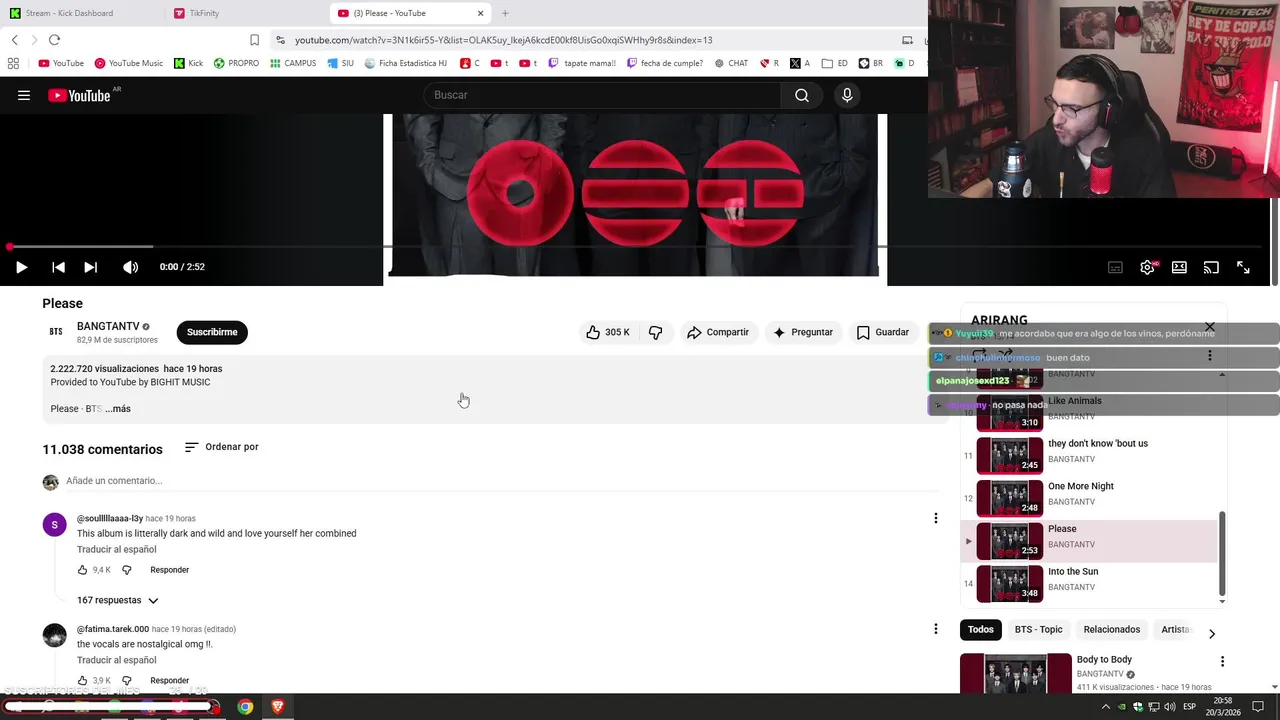Share the video via Compartir
The image size is (1280, 720).
(717, 332)
